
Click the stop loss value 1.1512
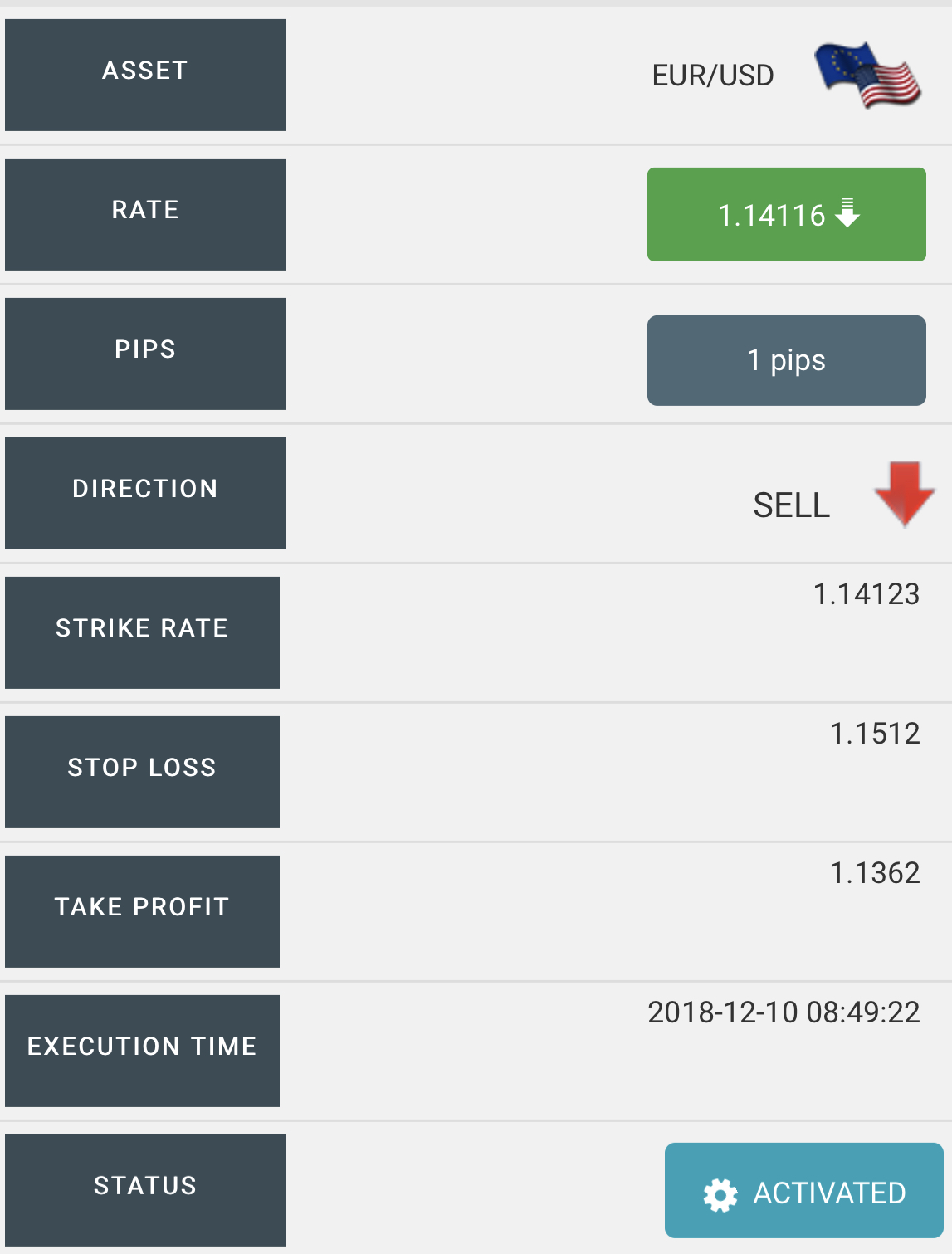tap(875, 734)
